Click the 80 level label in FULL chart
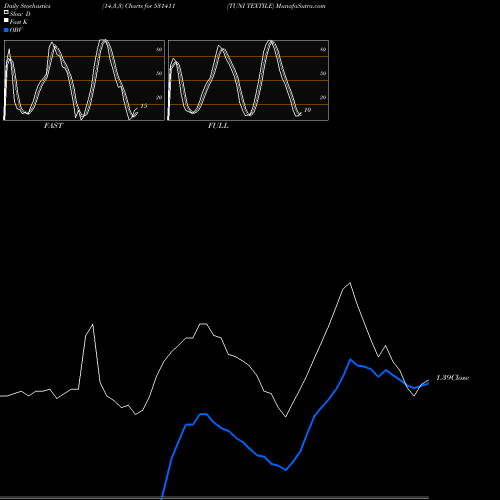500x500 pixels. click(x=323, y=49)
